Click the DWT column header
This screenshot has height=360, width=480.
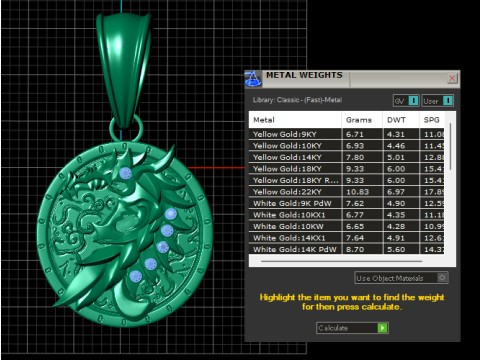tap(401, 120)
